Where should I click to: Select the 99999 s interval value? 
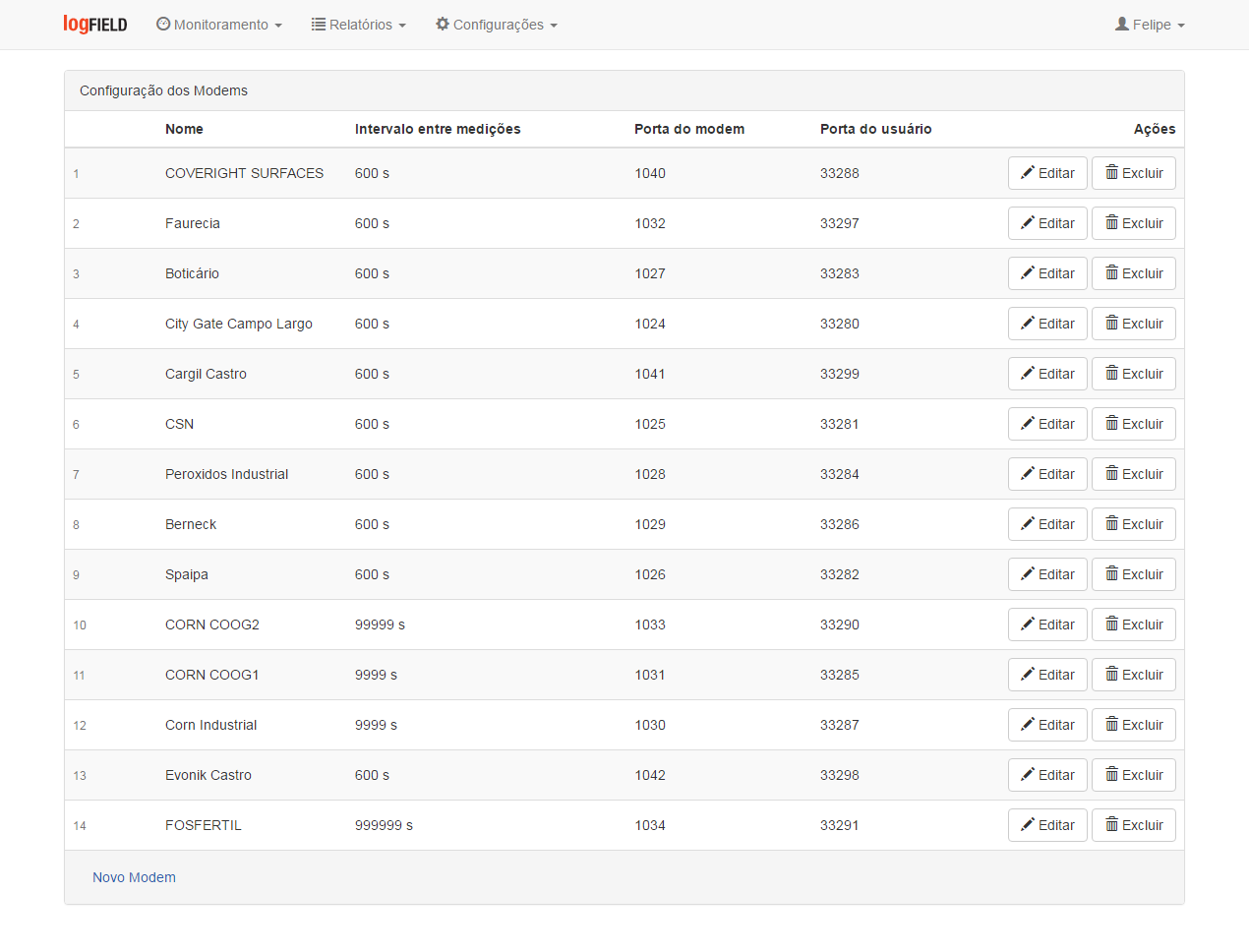(380, 625)
